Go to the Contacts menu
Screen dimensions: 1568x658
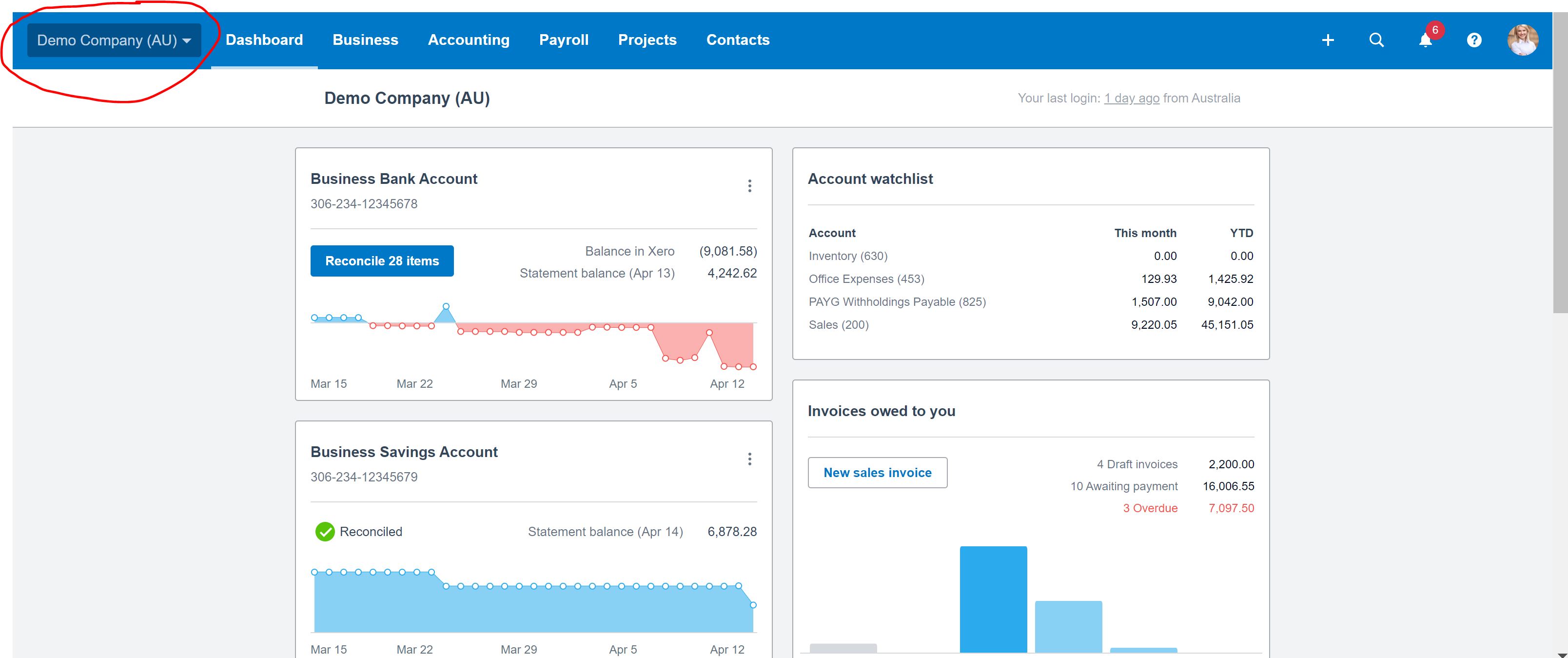[x=738, y=40]
